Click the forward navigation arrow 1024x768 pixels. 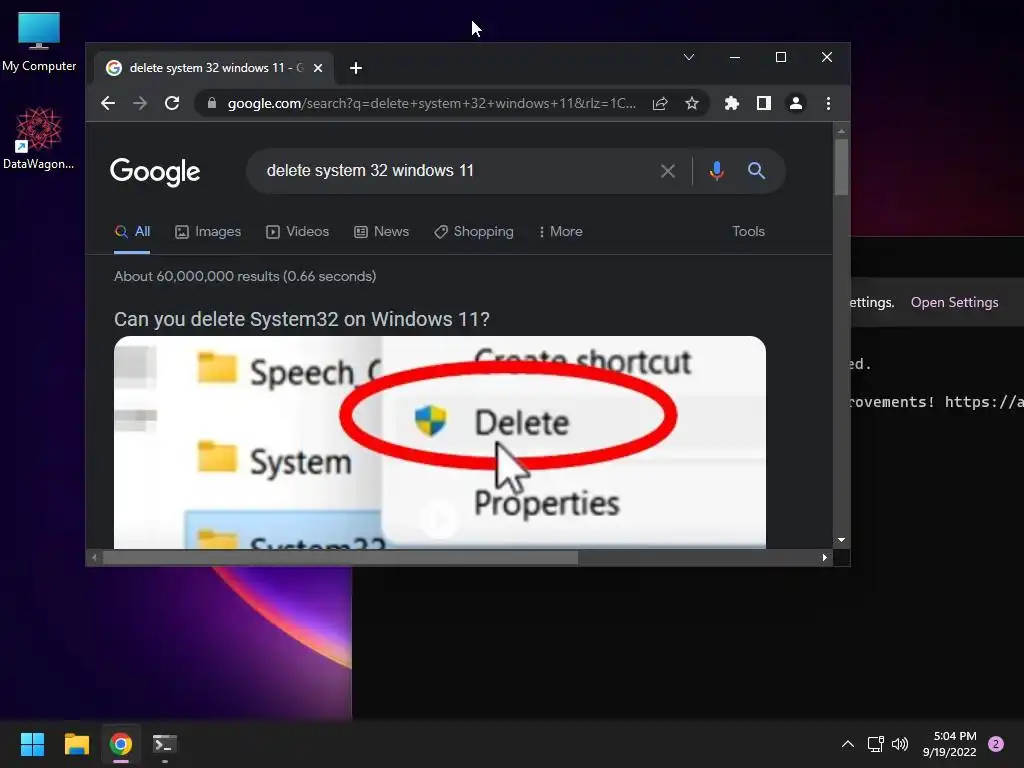click(140, 103)
